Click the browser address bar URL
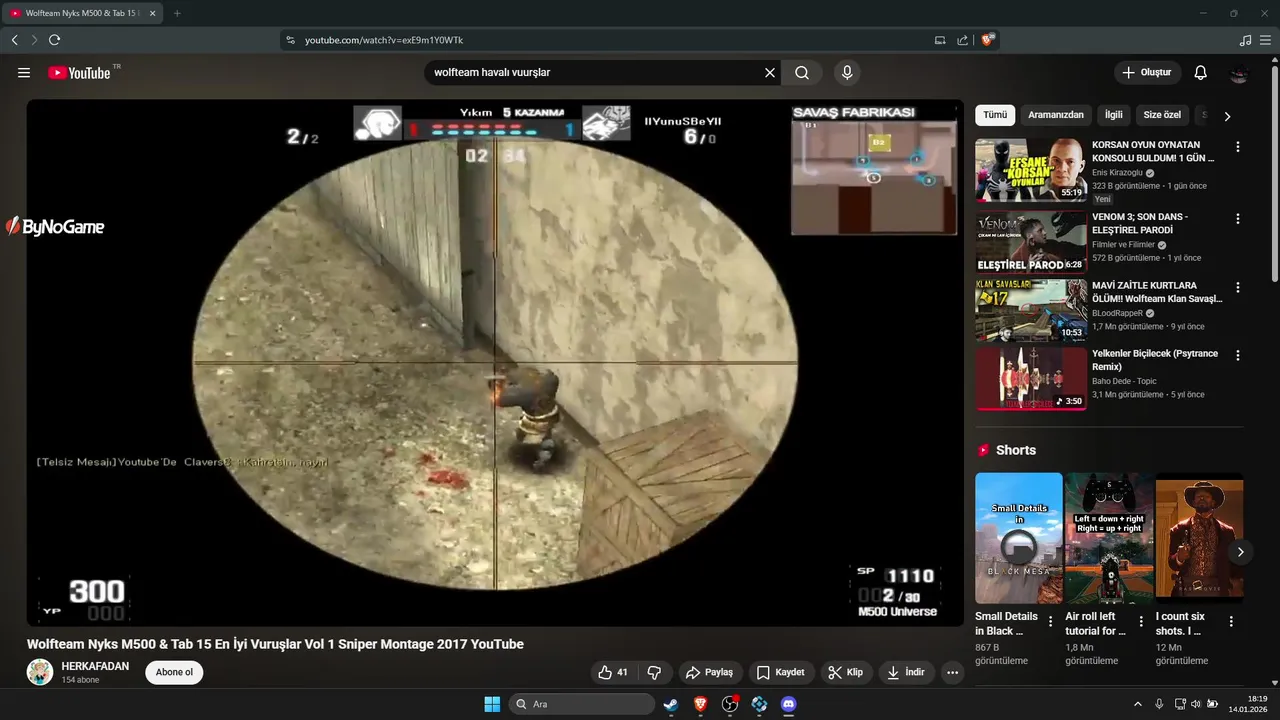Screen dimensions: 1280x720 [384, 40]
